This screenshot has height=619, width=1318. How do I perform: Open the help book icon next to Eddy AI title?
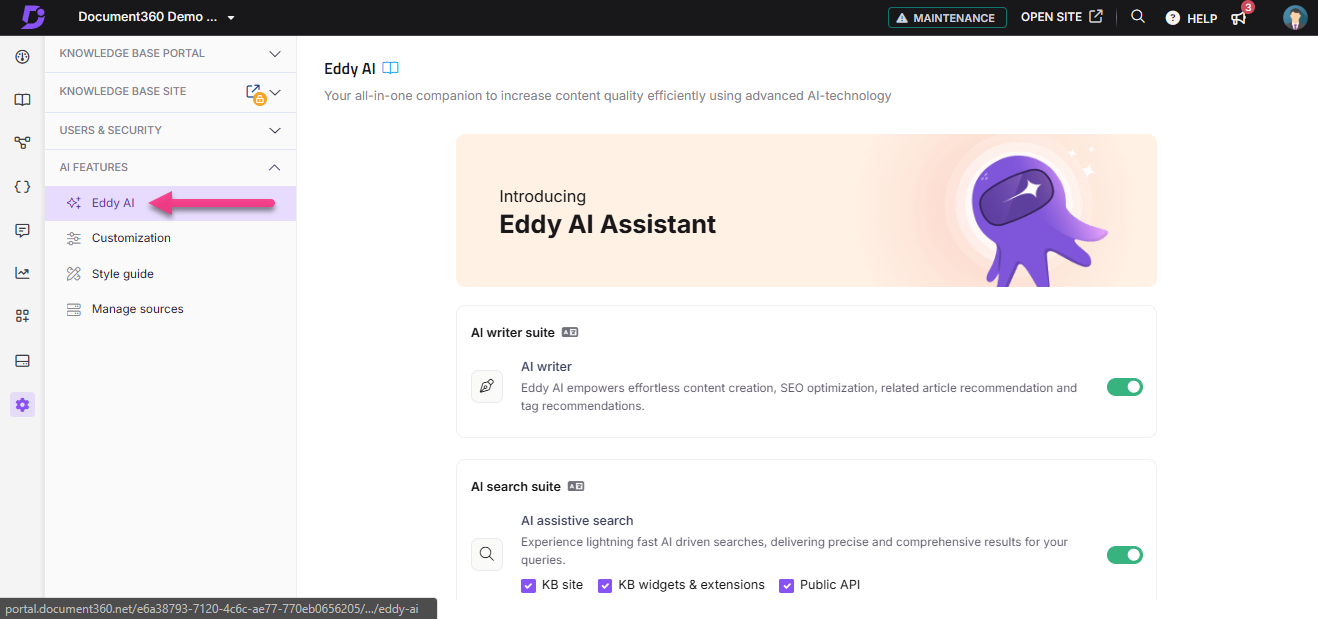[x=391, y=68]
